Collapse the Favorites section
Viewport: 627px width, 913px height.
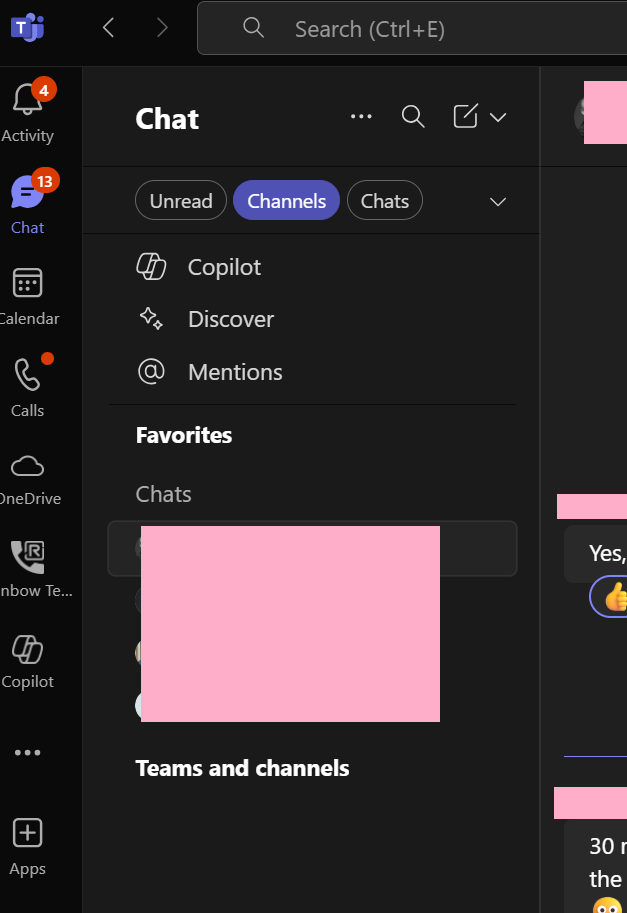[184, 435]
